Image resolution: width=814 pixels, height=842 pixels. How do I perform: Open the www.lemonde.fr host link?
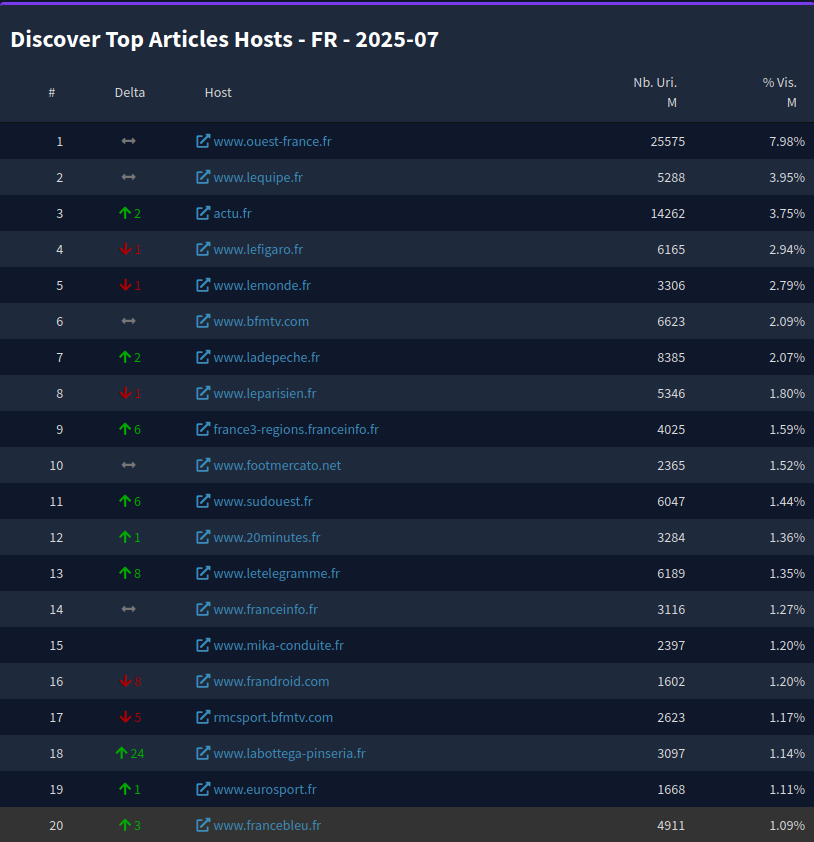pyautogui.click(x=262, y=285)
